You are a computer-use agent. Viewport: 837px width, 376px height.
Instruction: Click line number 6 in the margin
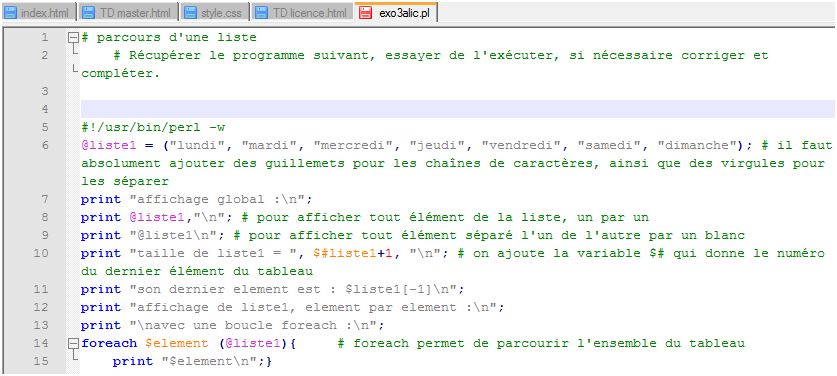click(44, 145)
